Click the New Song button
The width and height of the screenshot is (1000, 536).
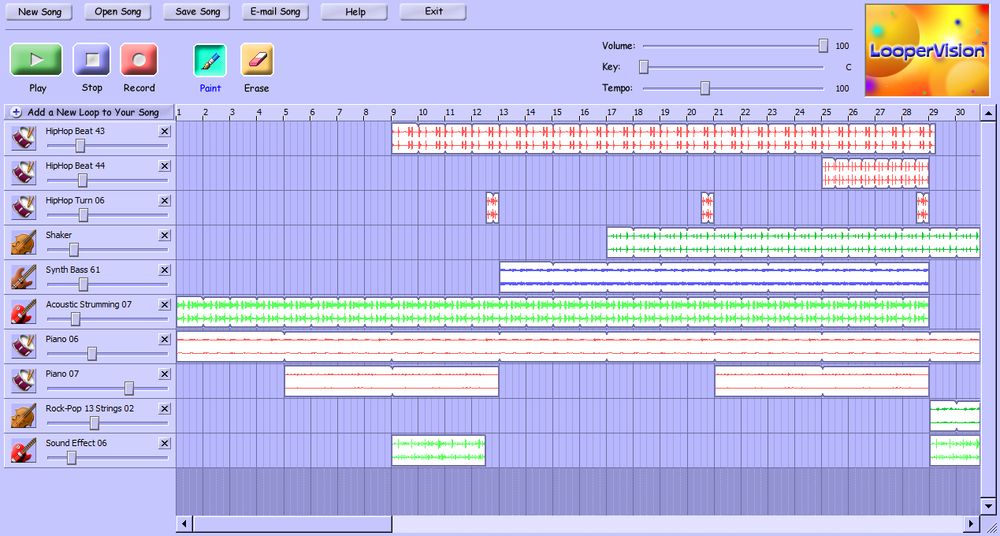point(40,12)
